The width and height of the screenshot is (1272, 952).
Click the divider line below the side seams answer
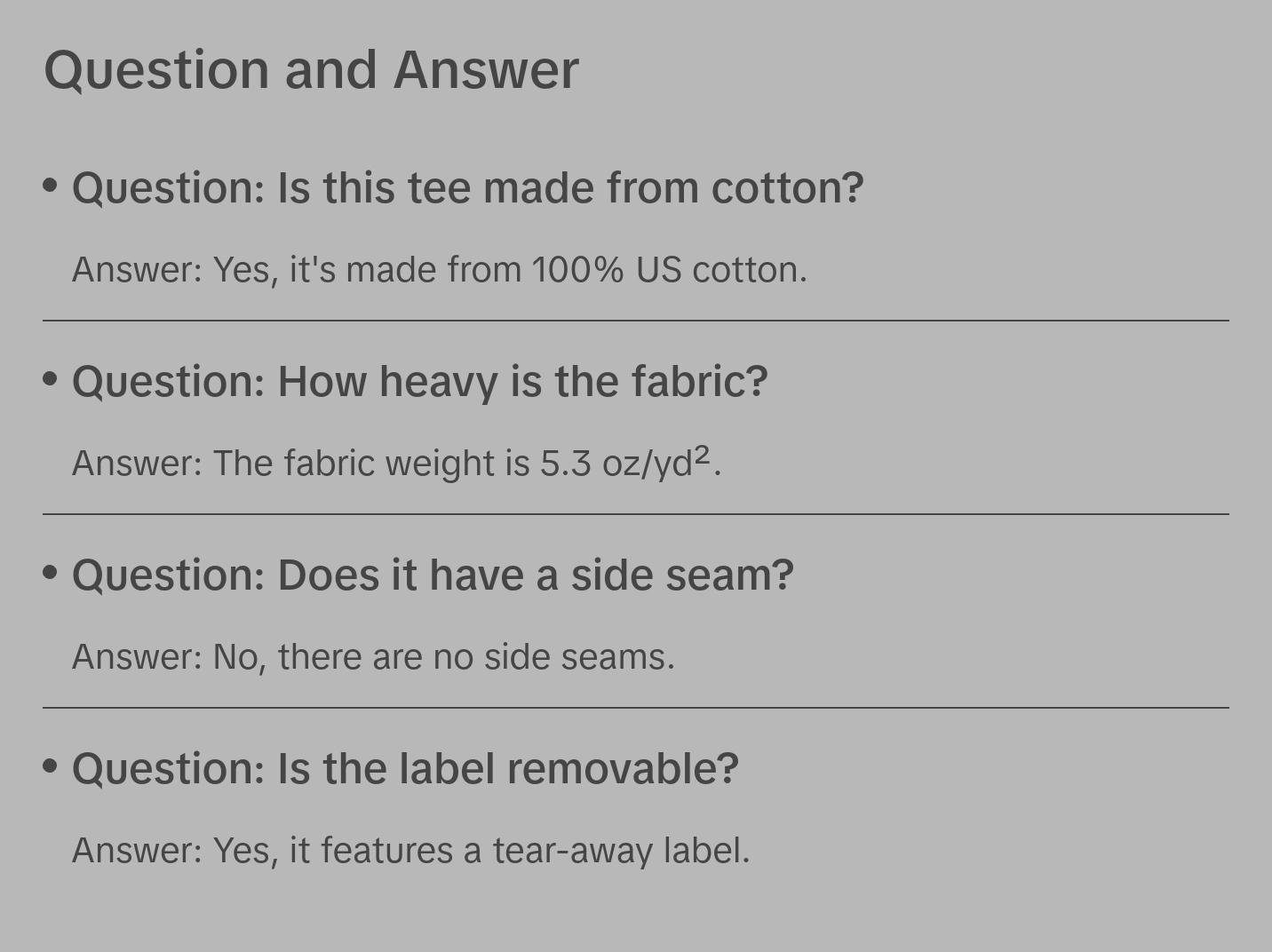[636, 708]
